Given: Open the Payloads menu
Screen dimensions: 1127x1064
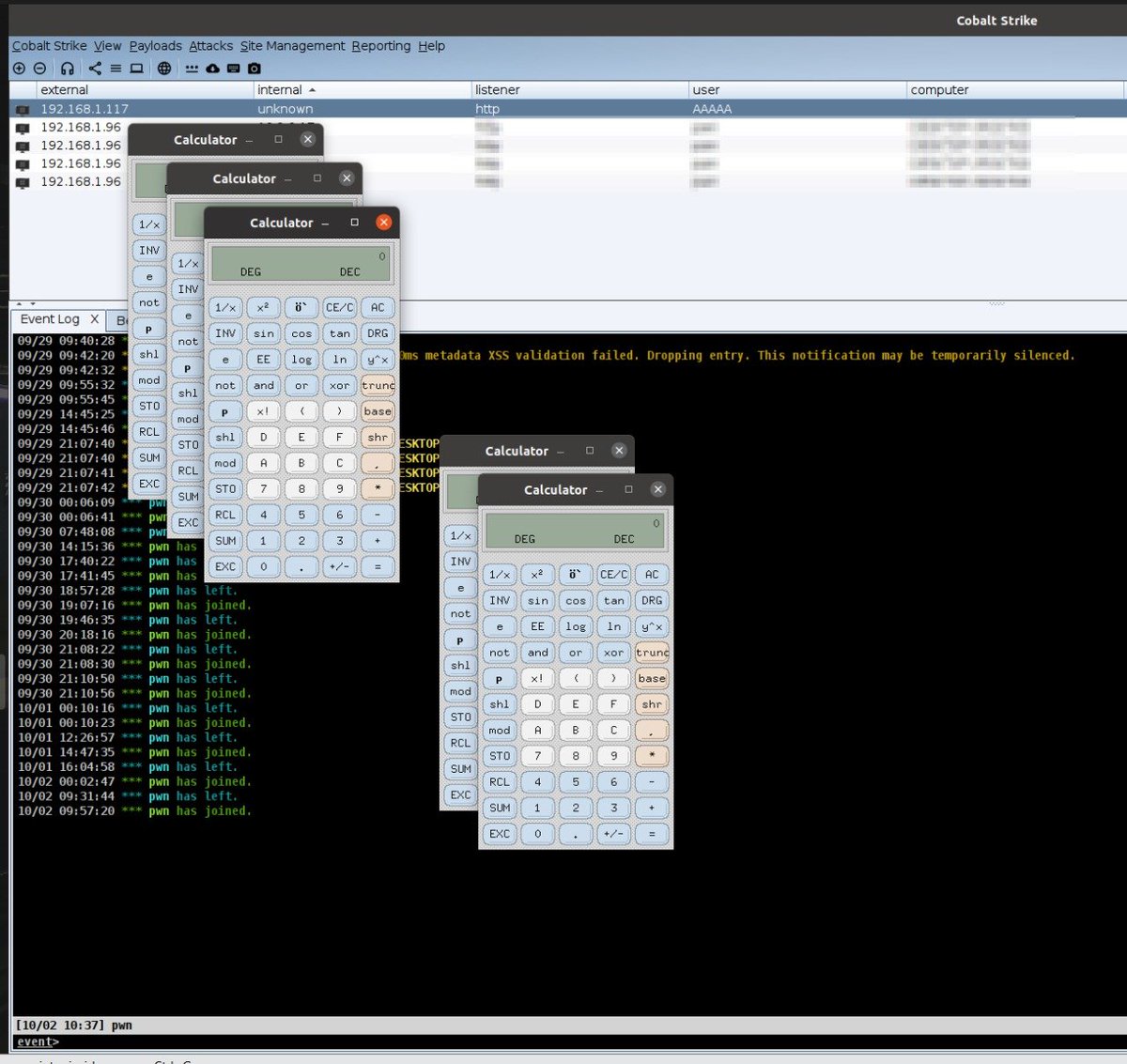Looking at the screenshot, I should tap(156, 46).
